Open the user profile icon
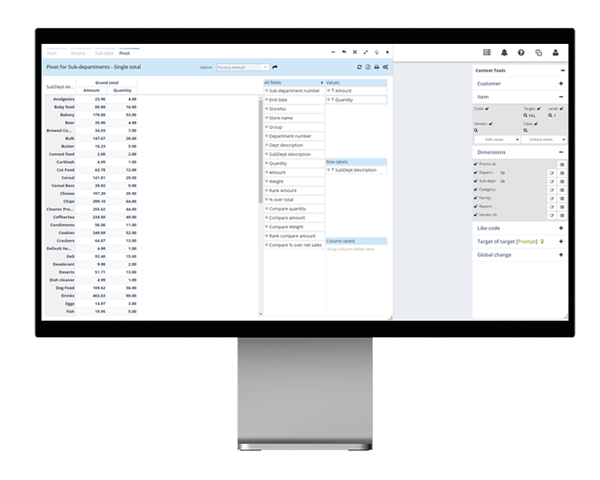 554,52
